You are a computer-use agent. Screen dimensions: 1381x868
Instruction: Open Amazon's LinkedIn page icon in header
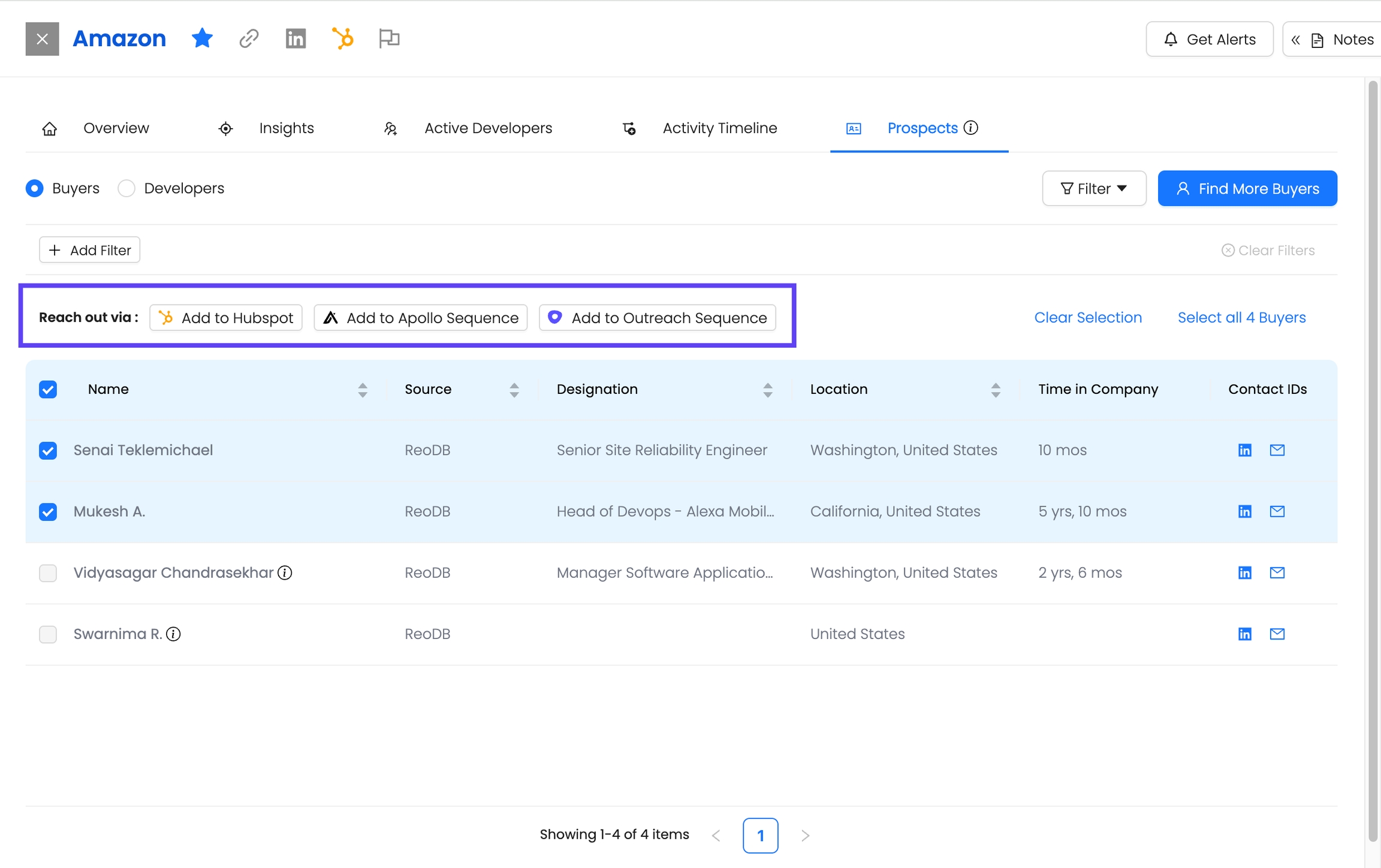pos(296,39)
